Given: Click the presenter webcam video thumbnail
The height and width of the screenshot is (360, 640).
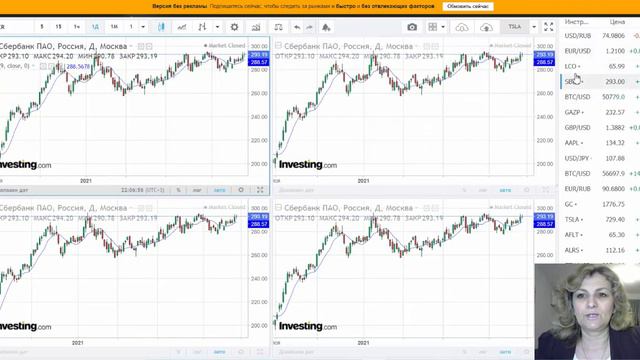Looking at the screenshot, I should pos(587,311).
